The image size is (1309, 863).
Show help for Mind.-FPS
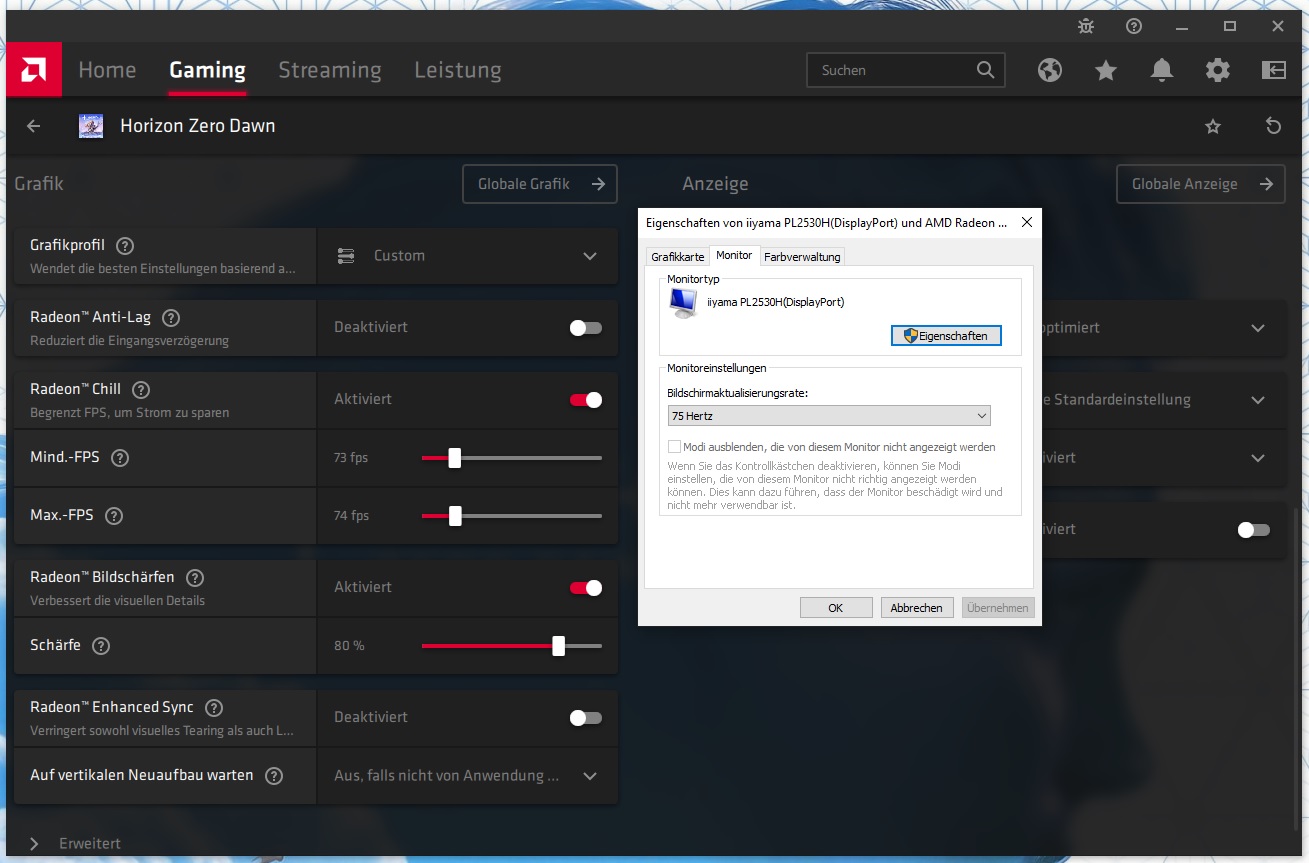pyautogui.click(x=120, y=458)
